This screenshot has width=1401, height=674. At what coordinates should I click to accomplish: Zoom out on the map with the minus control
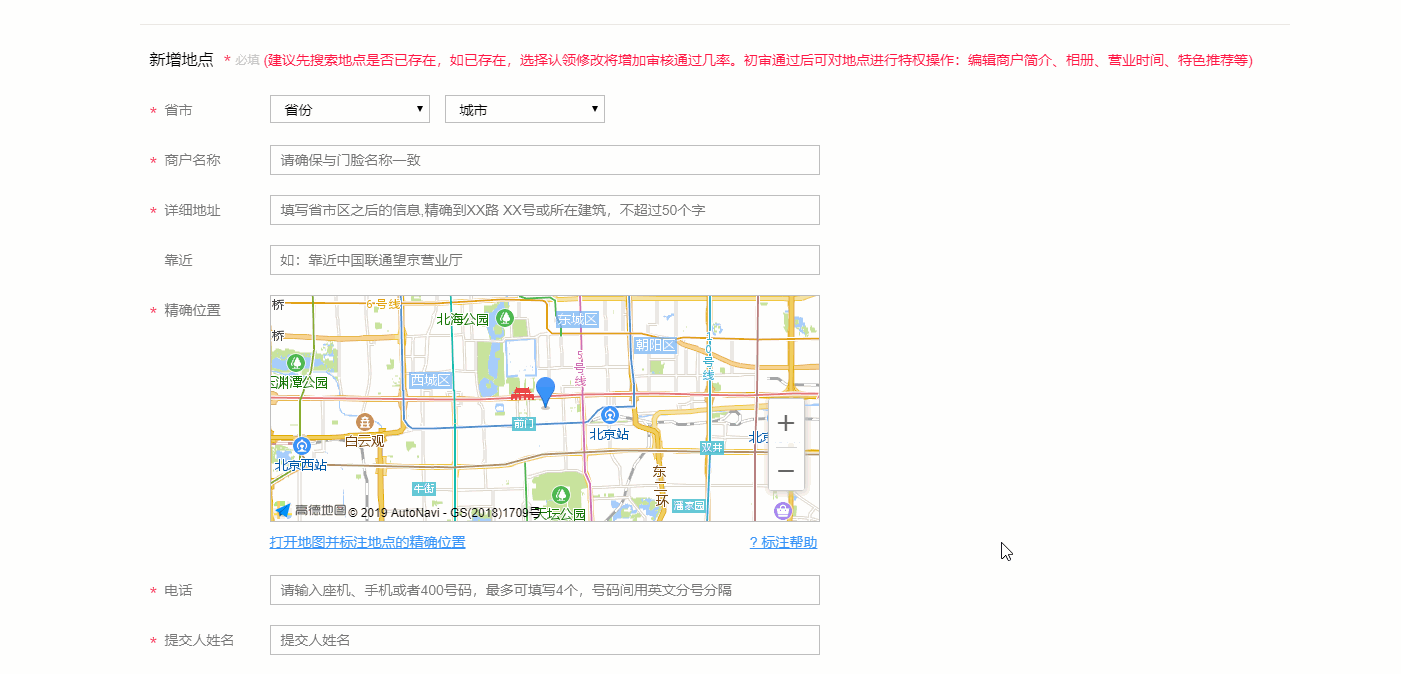786,470
